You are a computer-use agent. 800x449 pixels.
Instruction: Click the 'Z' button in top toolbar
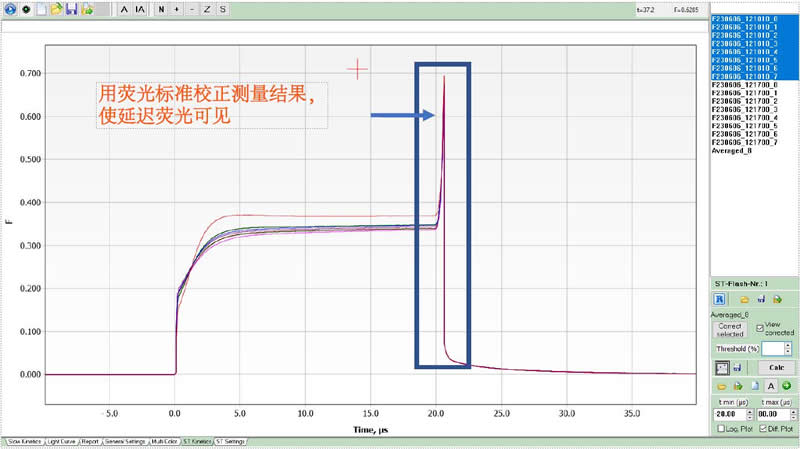pos(207,9)
